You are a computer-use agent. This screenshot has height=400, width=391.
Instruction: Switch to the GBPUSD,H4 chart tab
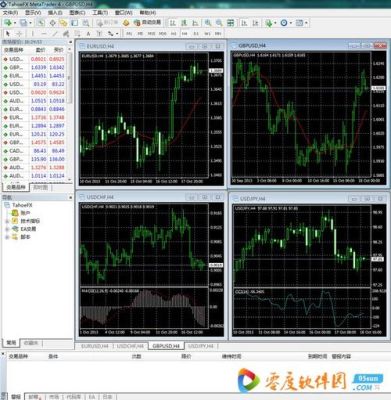(166, 346)
